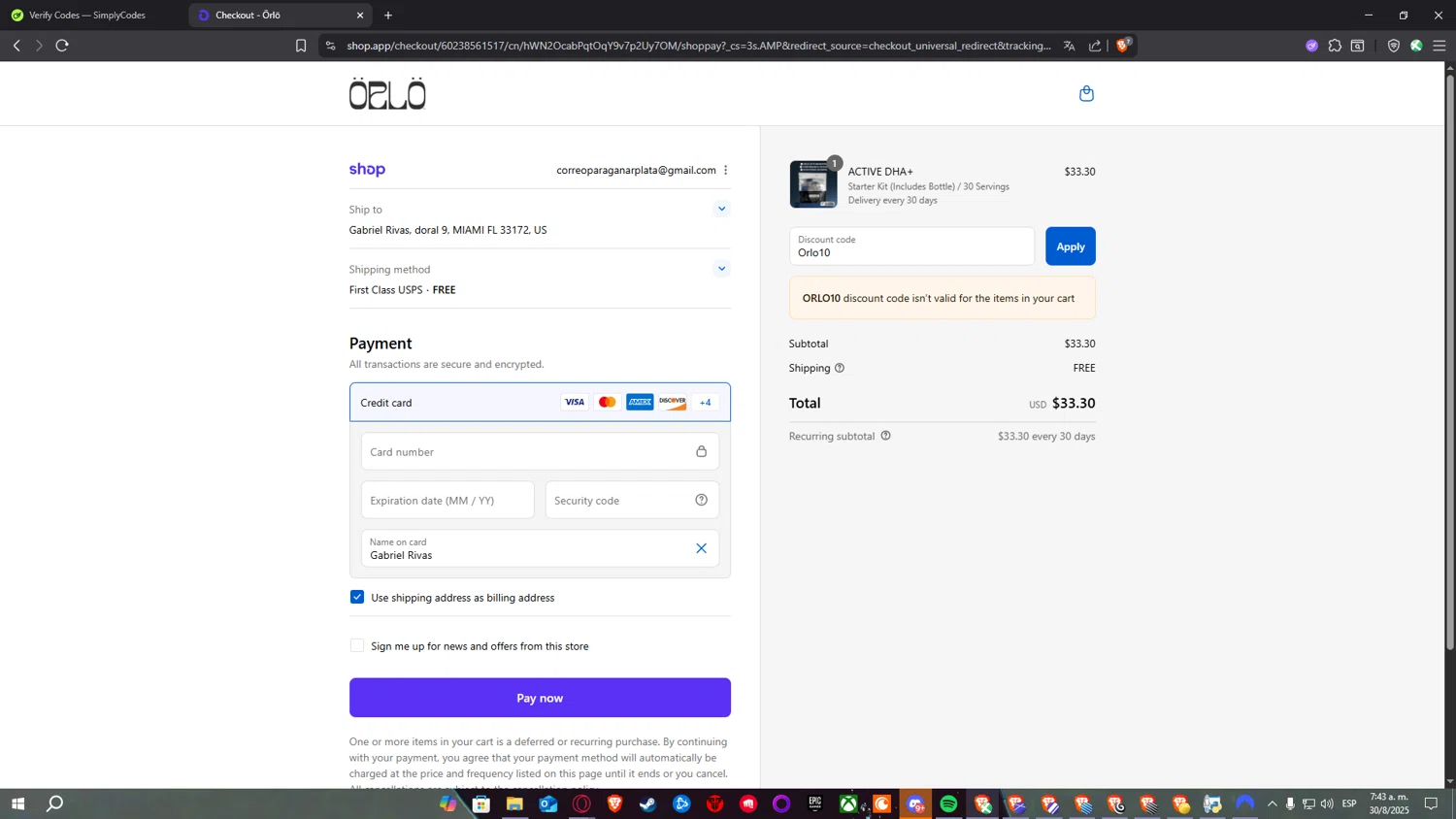This screenshot has width=1456, height=819.
Task: Open the sidebar search panel icon
Action: click(1357, 46)
